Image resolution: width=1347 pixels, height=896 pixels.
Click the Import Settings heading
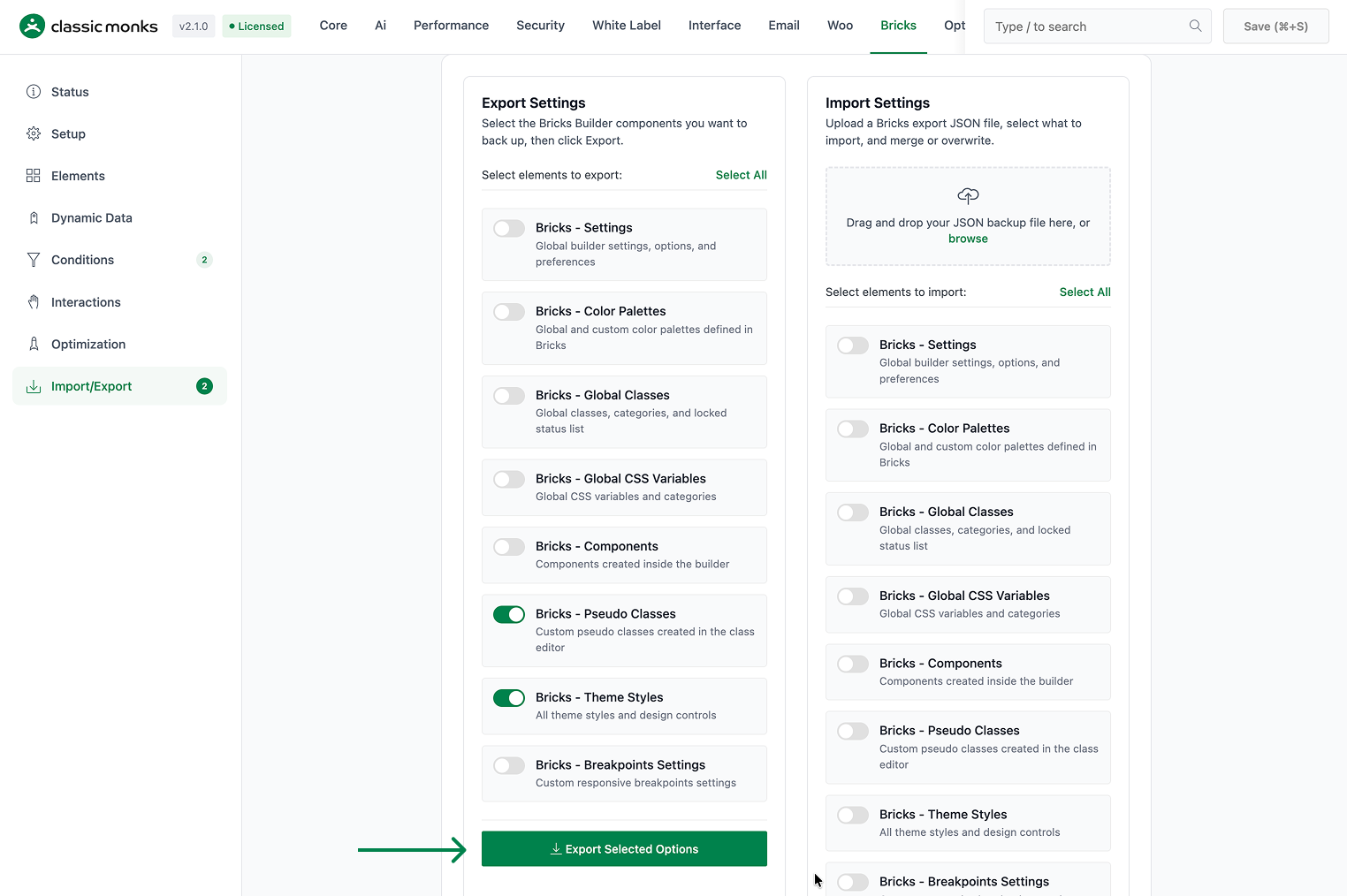[x=877, y=103]
